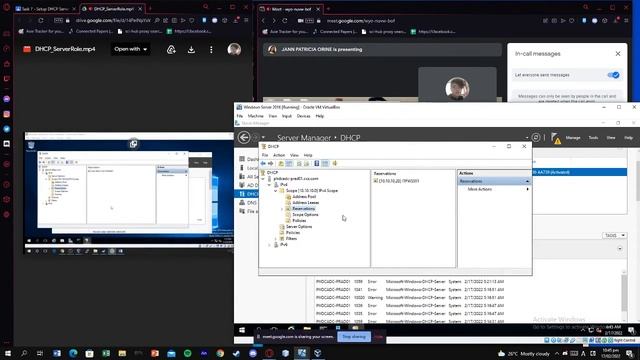Click Stop sharing button

pyautogui.click(x=354, y=337)
